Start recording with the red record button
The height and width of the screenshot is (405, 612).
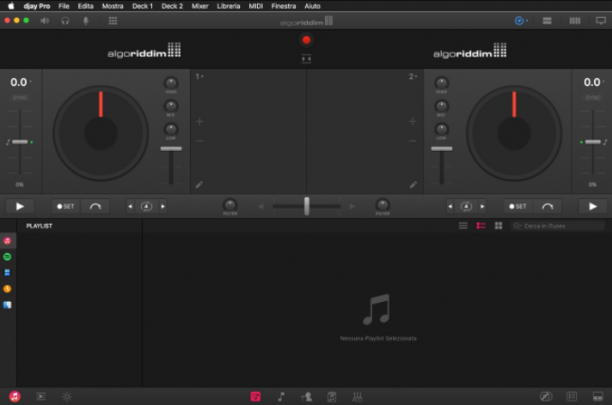(306, 40)
